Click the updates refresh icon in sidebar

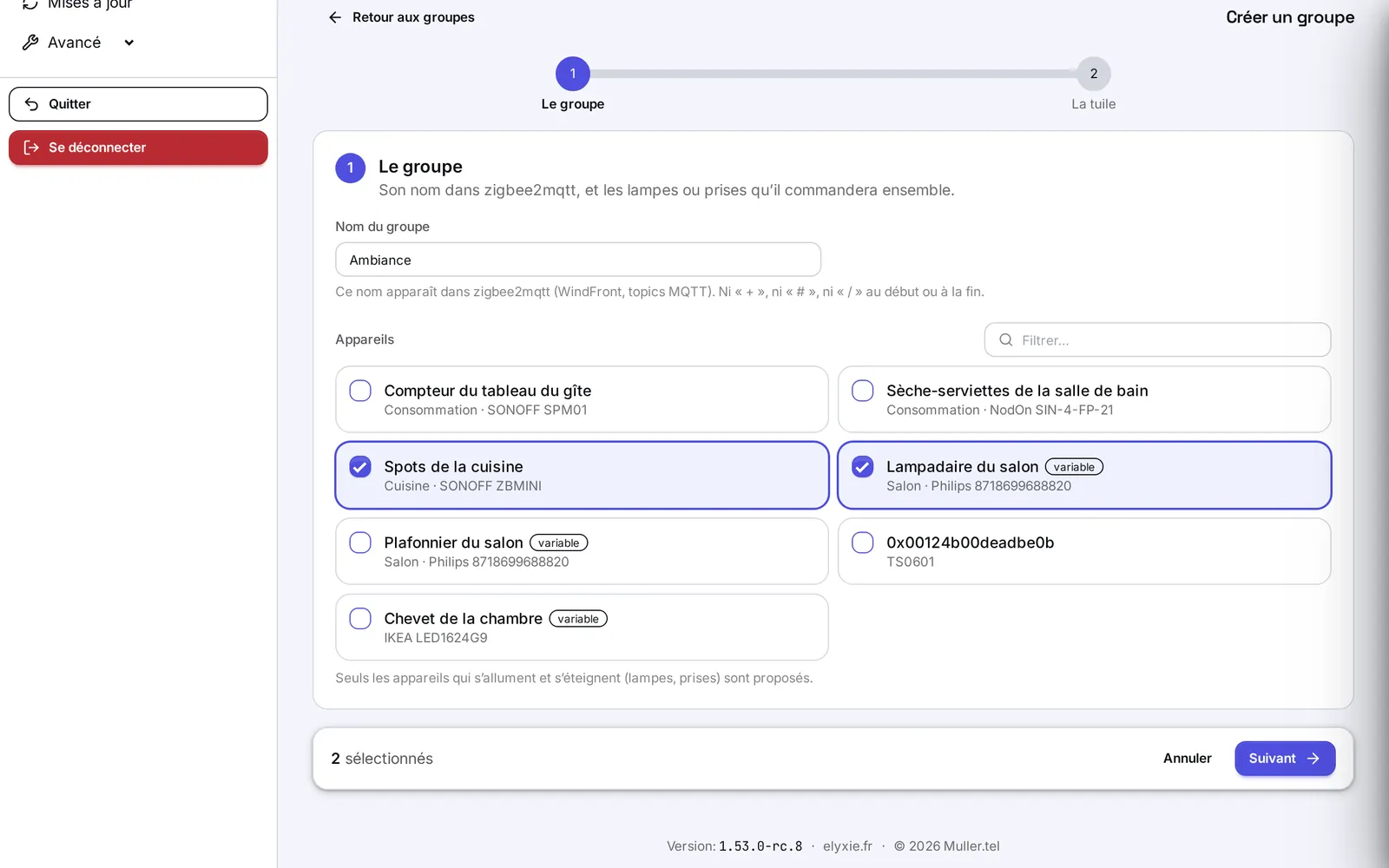pyautogui.click(x=30, y=4)
